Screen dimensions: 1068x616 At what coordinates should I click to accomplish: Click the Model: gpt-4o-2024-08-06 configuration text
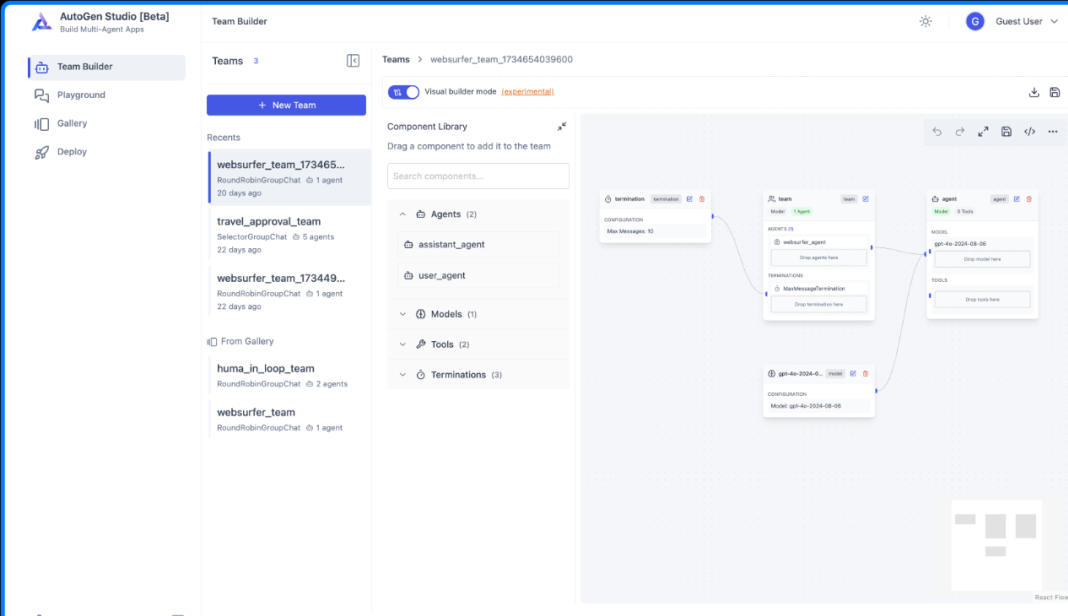806,405
